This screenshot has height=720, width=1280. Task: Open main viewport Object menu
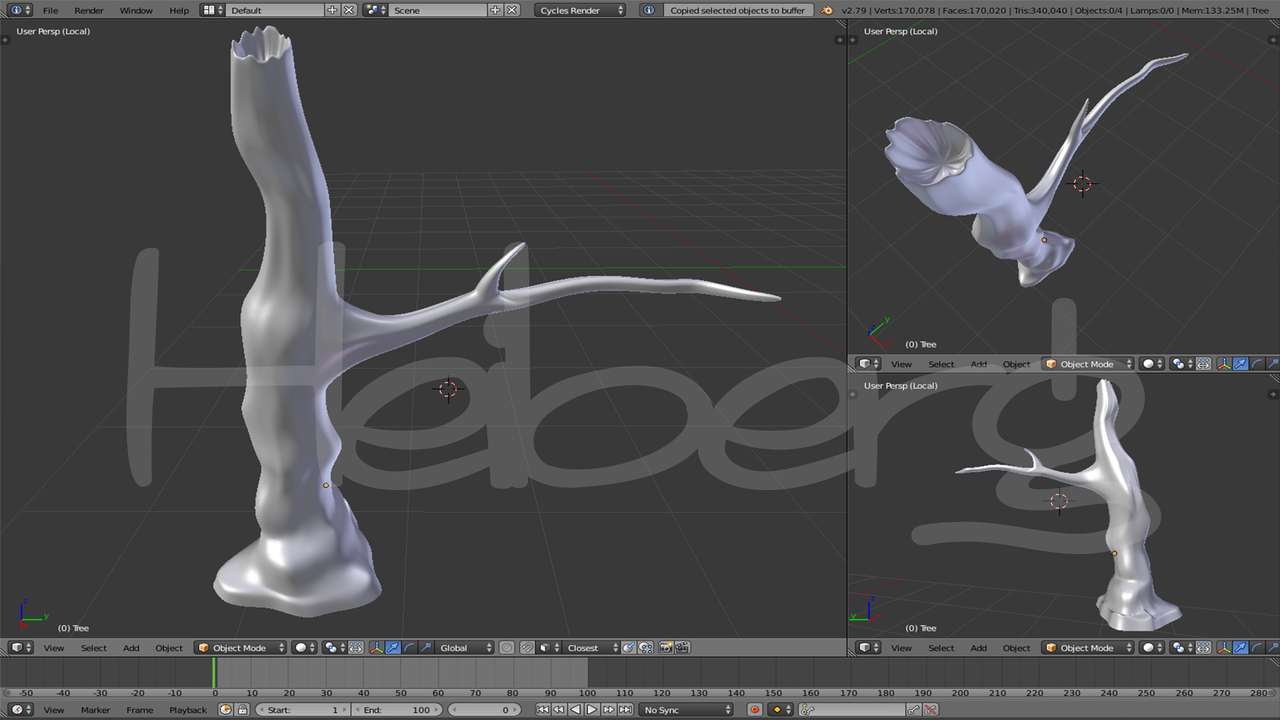coord(169,648)
